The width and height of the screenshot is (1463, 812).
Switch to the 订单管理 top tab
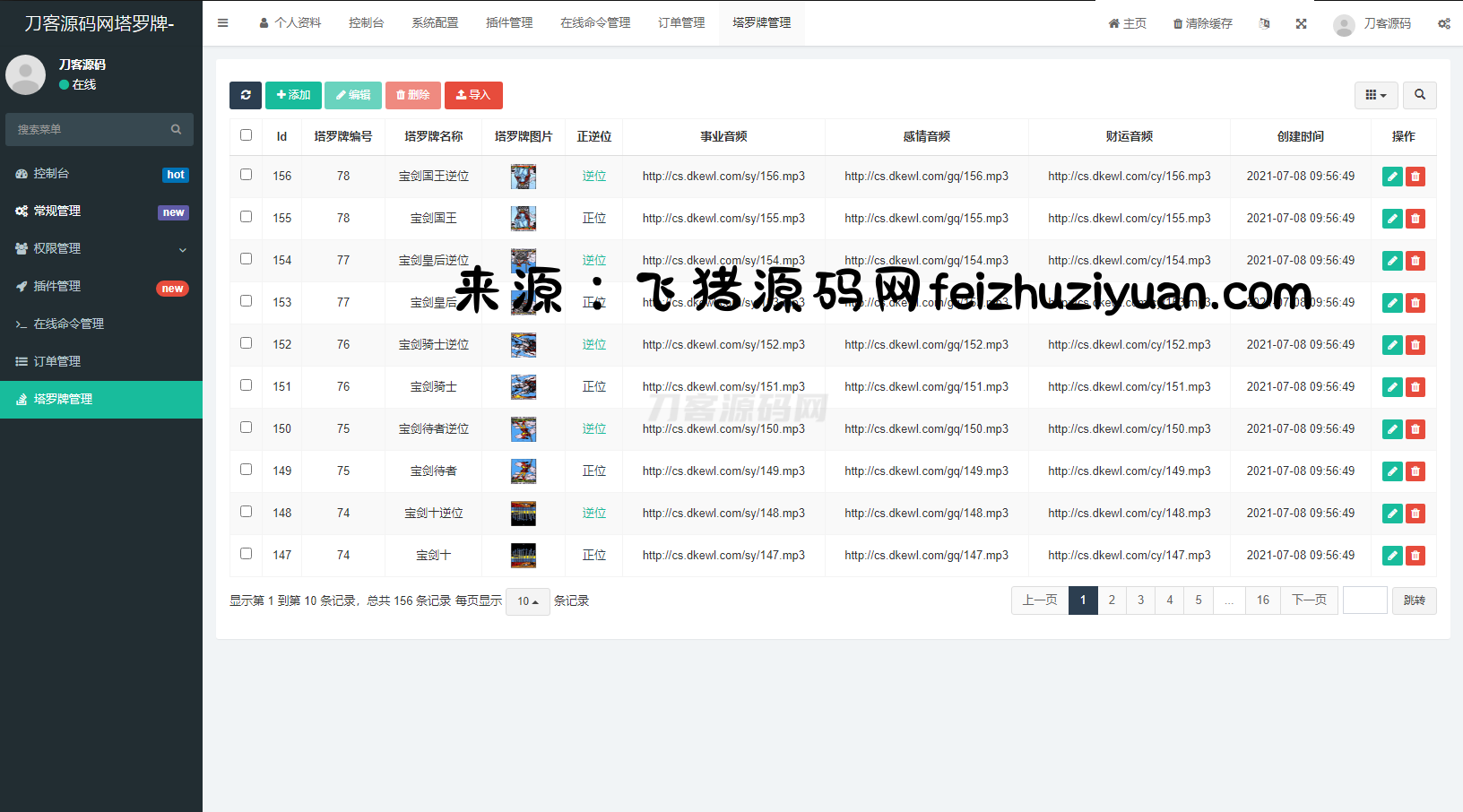(x=680, y=23)
